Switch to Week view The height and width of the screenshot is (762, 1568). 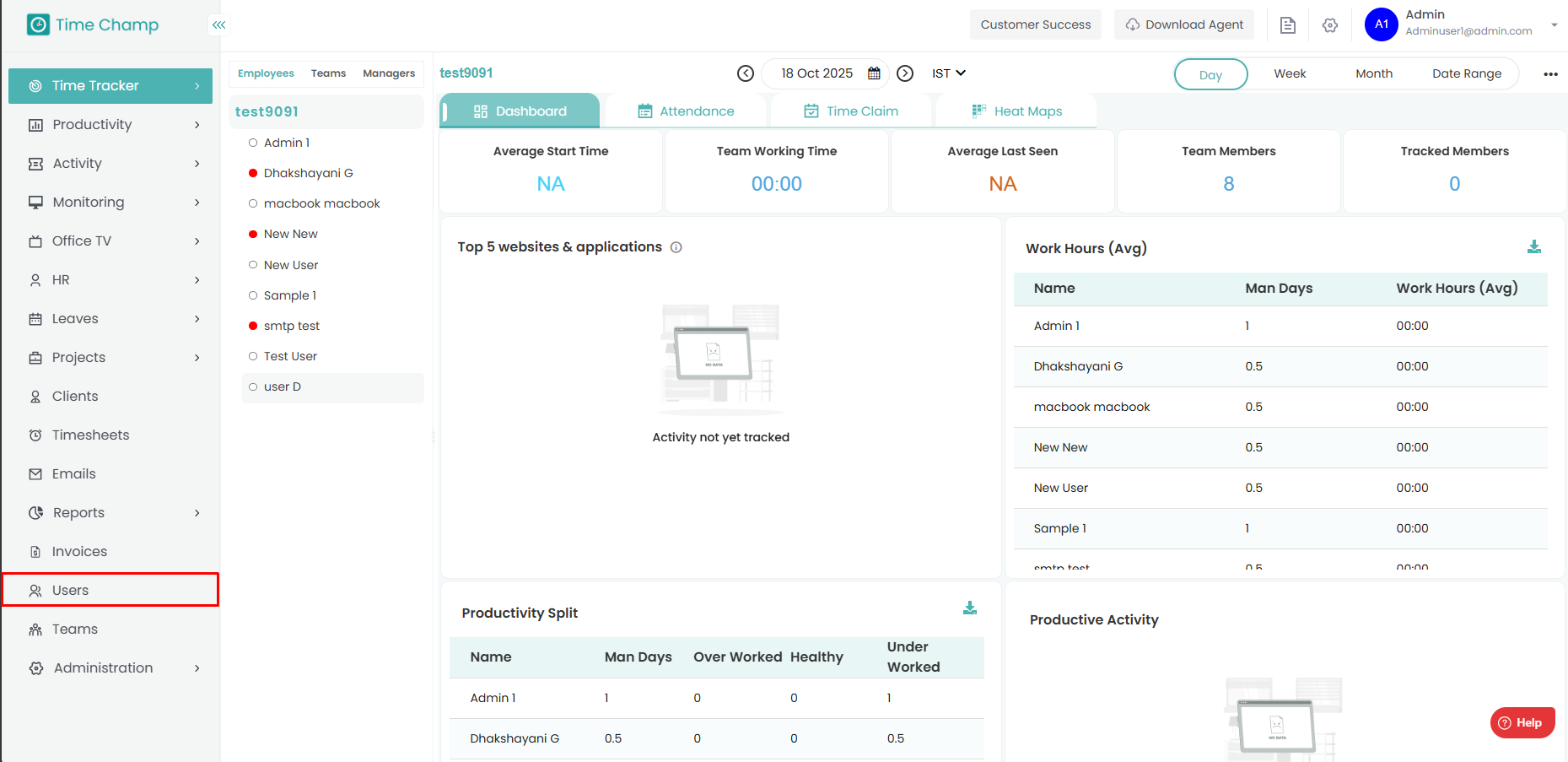1289,74
